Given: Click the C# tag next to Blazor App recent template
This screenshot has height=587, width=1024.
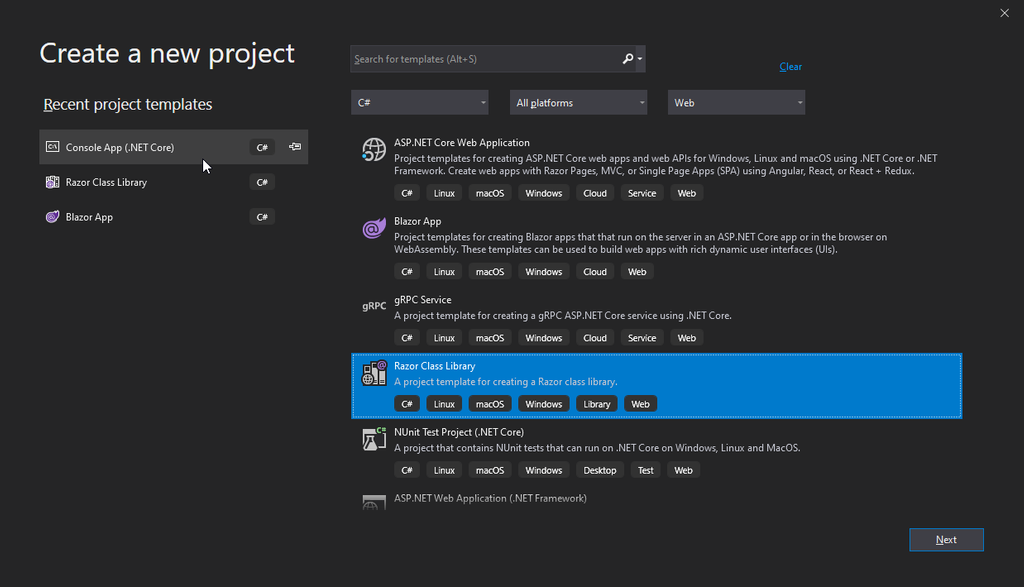Looking at the screenshot, I should tap(262, 217).
